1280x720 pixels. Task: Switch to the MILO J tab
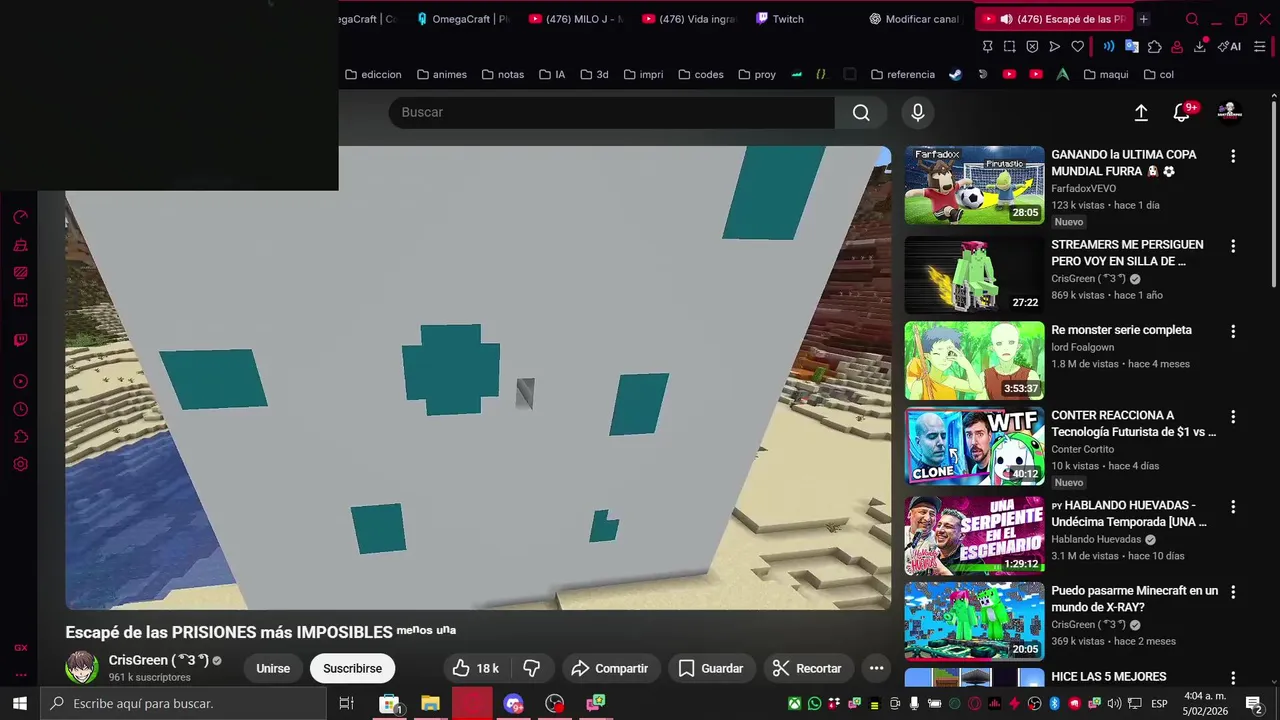575,19
